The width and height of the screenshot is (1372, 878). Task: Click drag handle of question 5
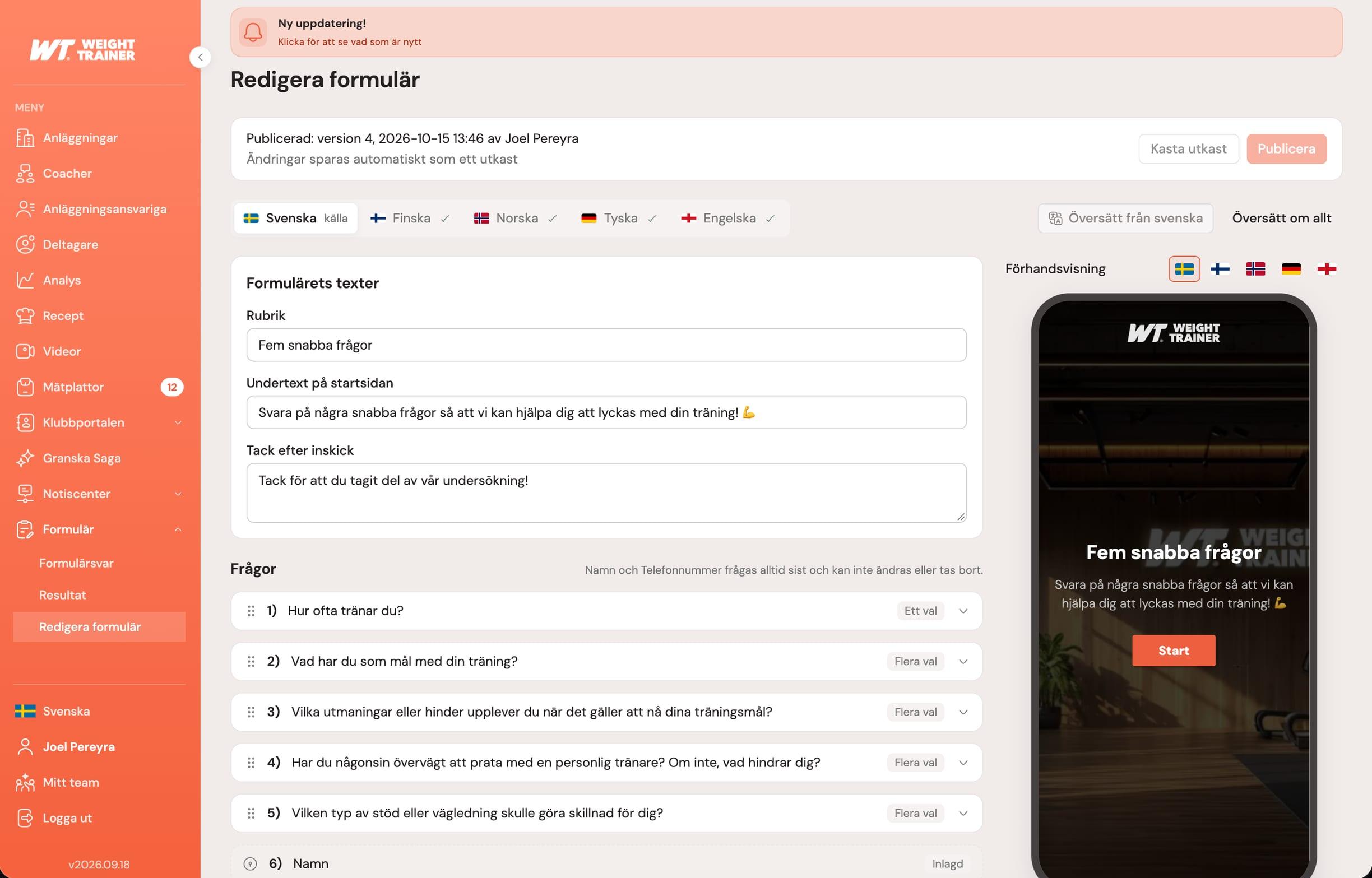coord(251,814)
